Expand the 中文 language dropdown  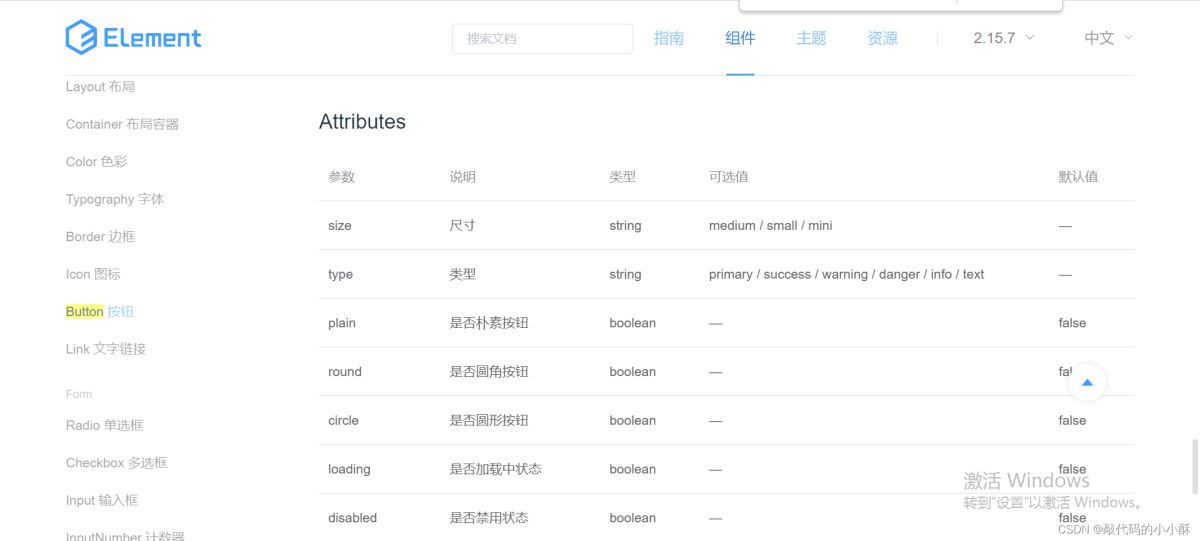1108,38
